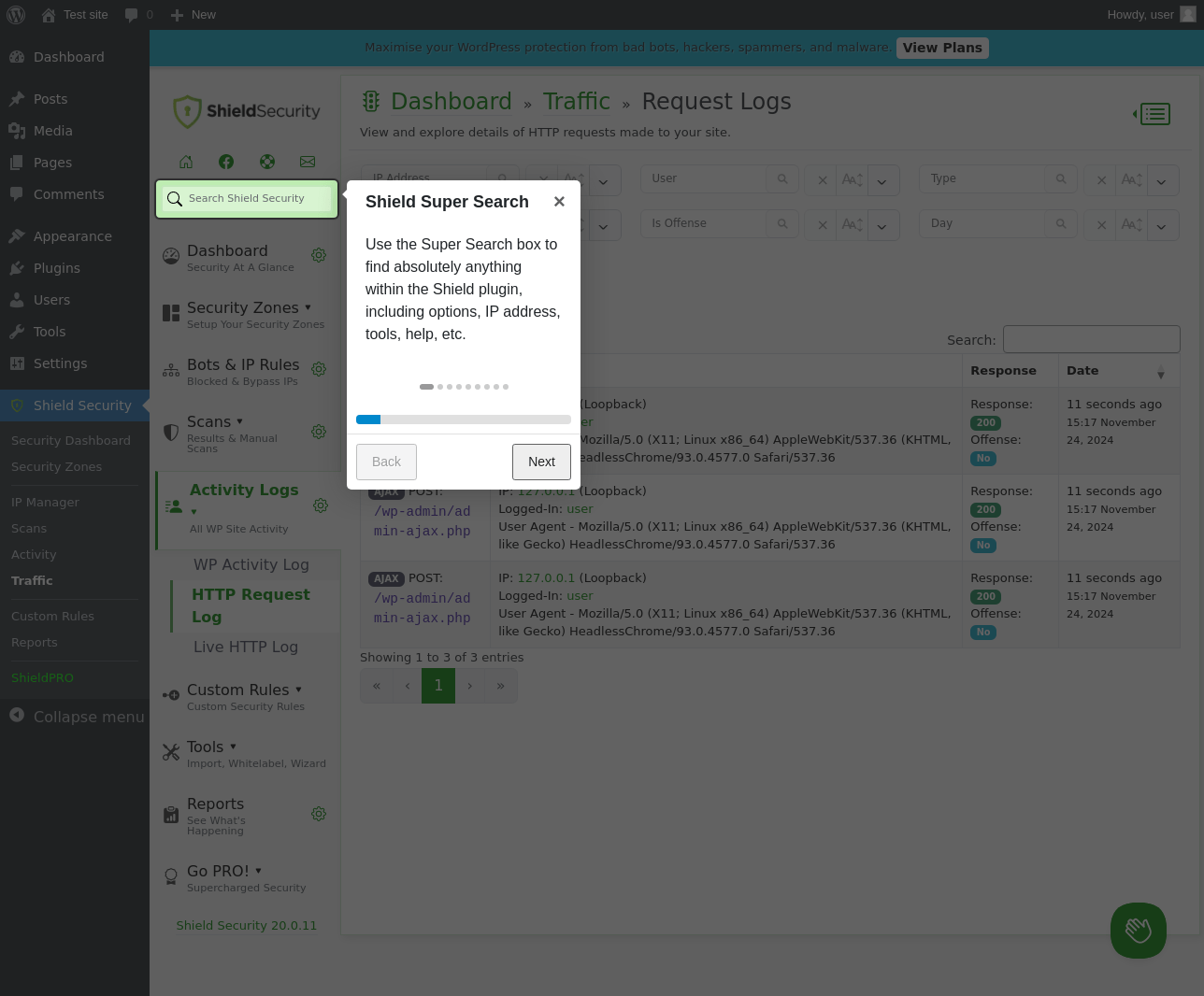Click the tour progress bar

464,420
